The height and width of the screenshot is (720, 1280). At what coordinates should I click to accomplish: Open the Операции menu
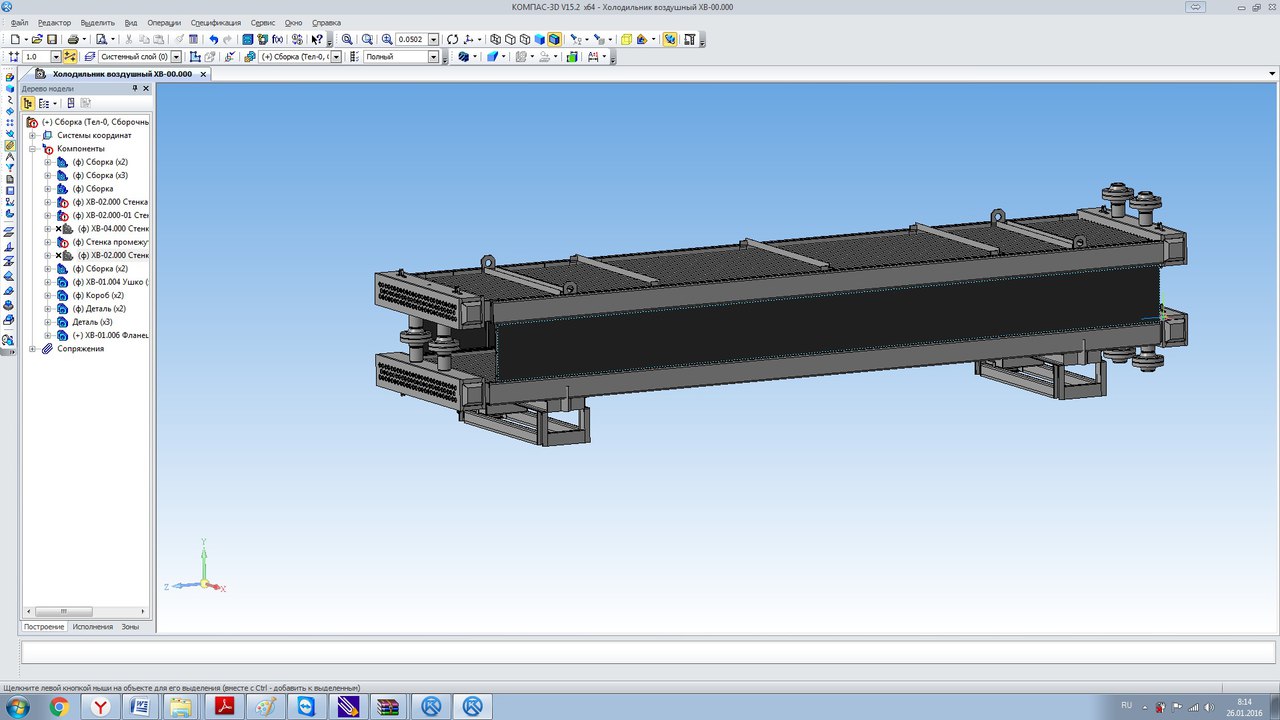(164, 22)
